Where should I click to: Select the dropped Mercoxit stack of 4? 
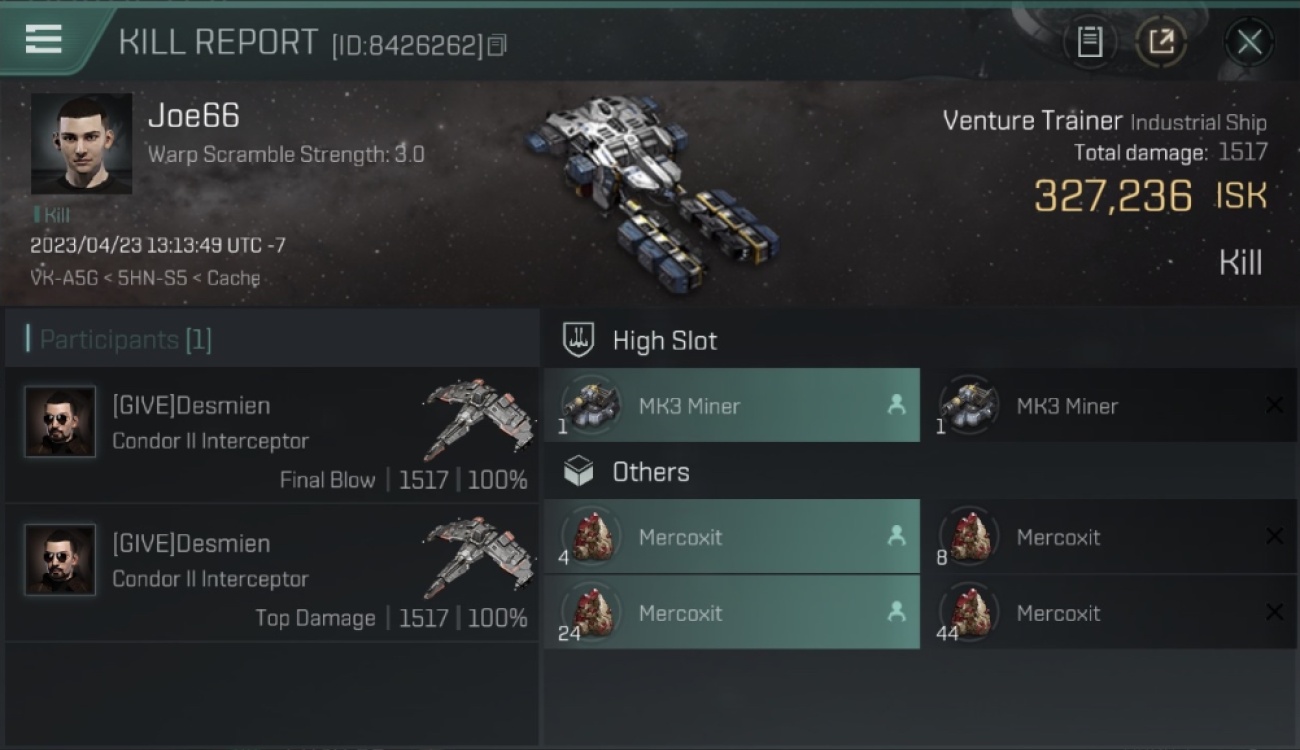732,537
